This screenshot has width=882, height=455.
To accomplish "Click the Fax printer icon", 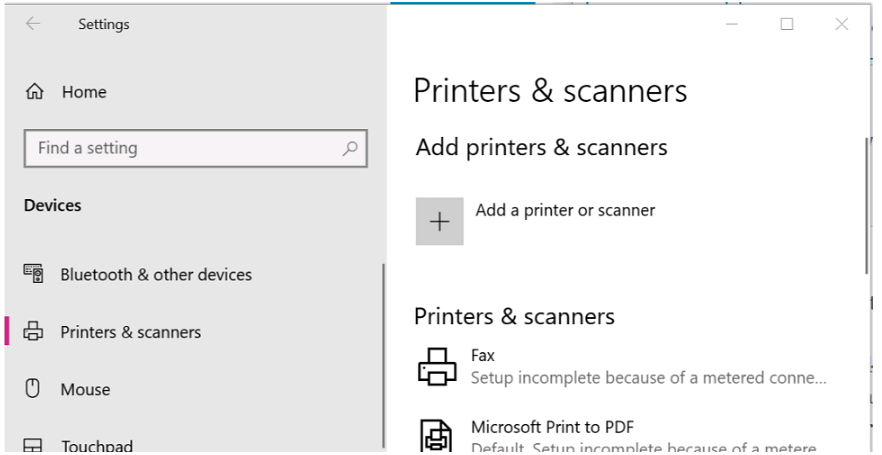I will 437,367.
